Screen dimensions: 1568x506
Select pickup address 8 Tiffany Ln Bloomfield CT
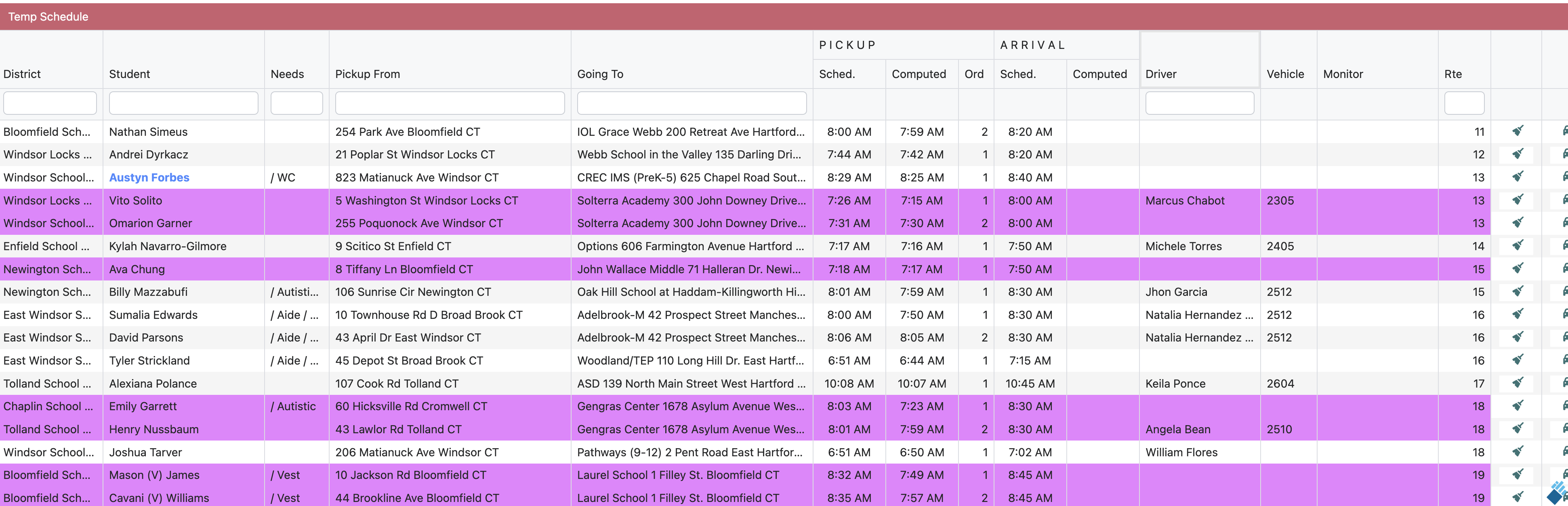[404, 269]
